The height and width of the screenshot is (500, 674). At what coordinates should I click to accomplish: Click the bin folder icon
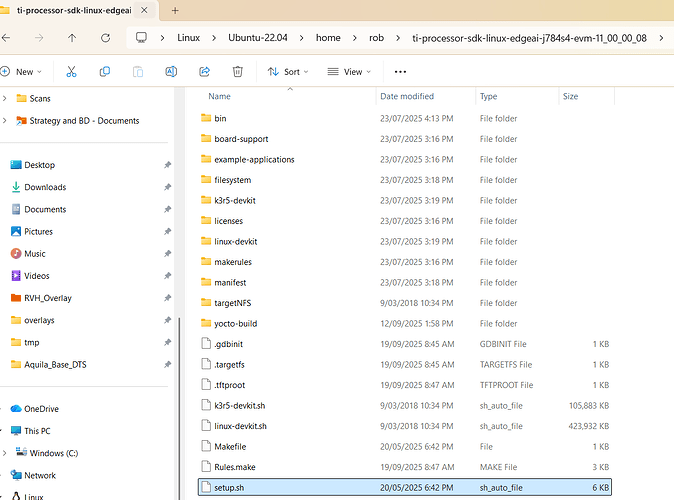coord(206,118)
